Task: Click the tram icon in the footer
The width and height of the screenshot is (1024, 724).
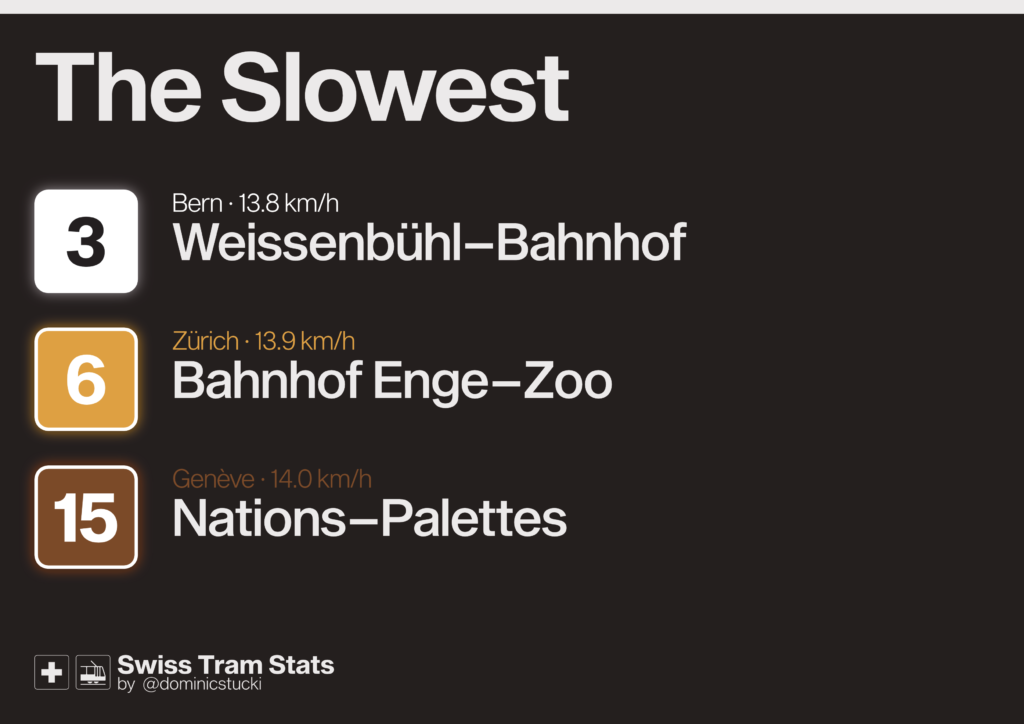Action: coord(93,672)
